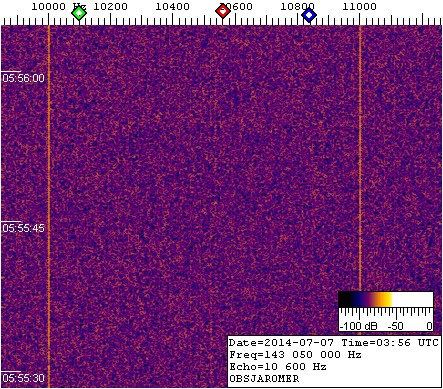
Task: Click the 10400 frequency axis label
Action: 172,6
